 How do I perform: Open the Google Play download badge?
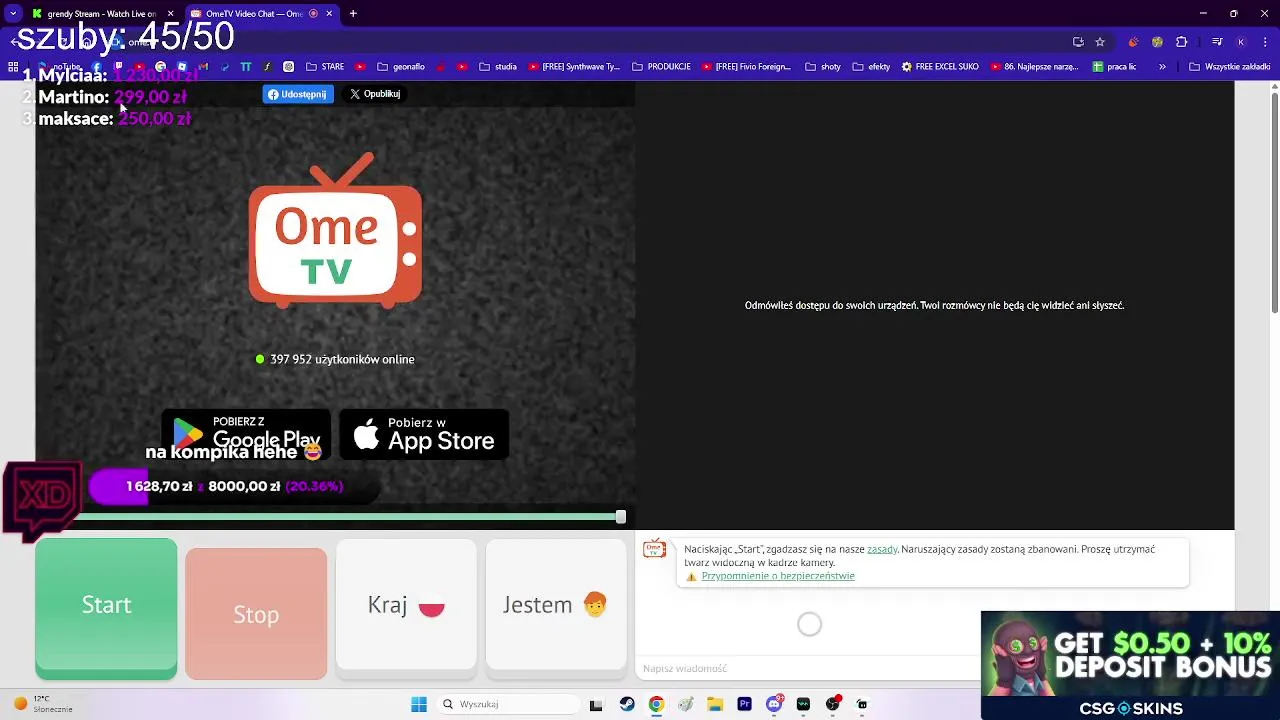[x=246, y=434]
